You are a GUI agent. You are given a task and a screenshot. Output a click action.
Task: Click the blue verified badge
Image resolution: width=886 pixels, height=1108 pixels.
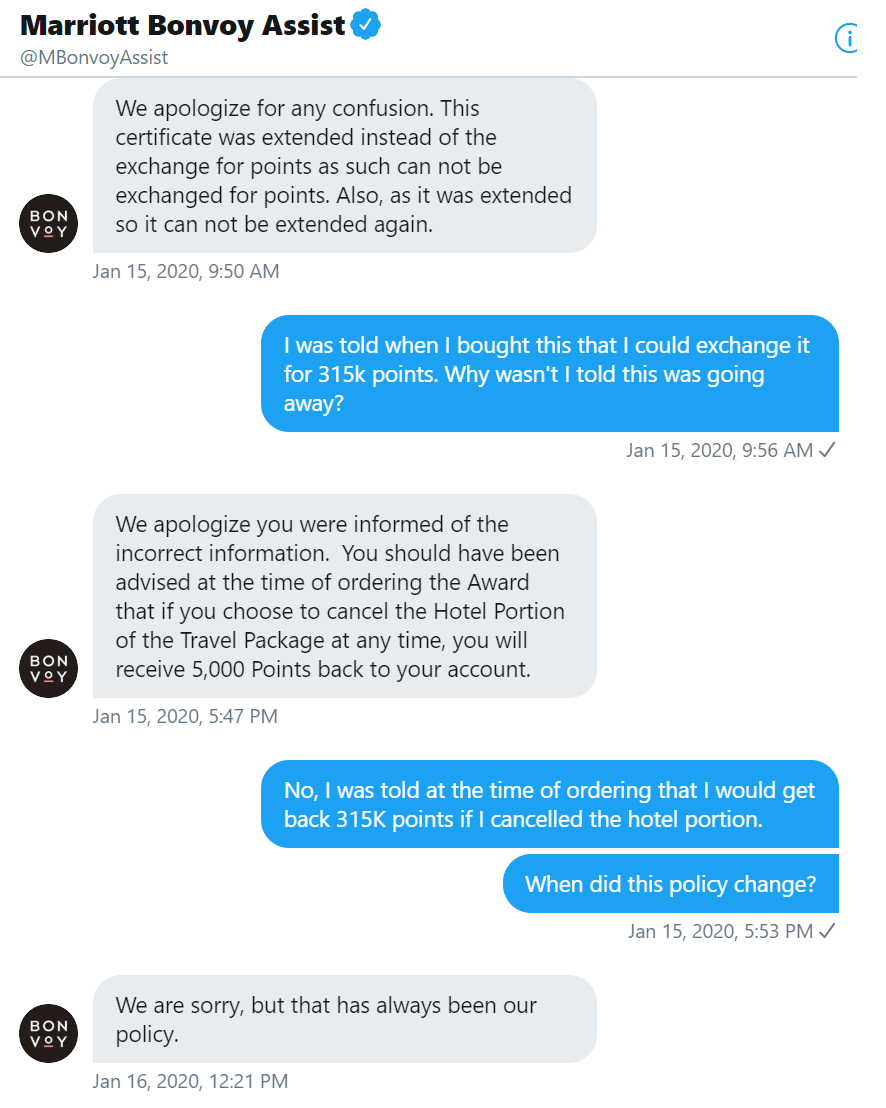click(x=366, y=25)
